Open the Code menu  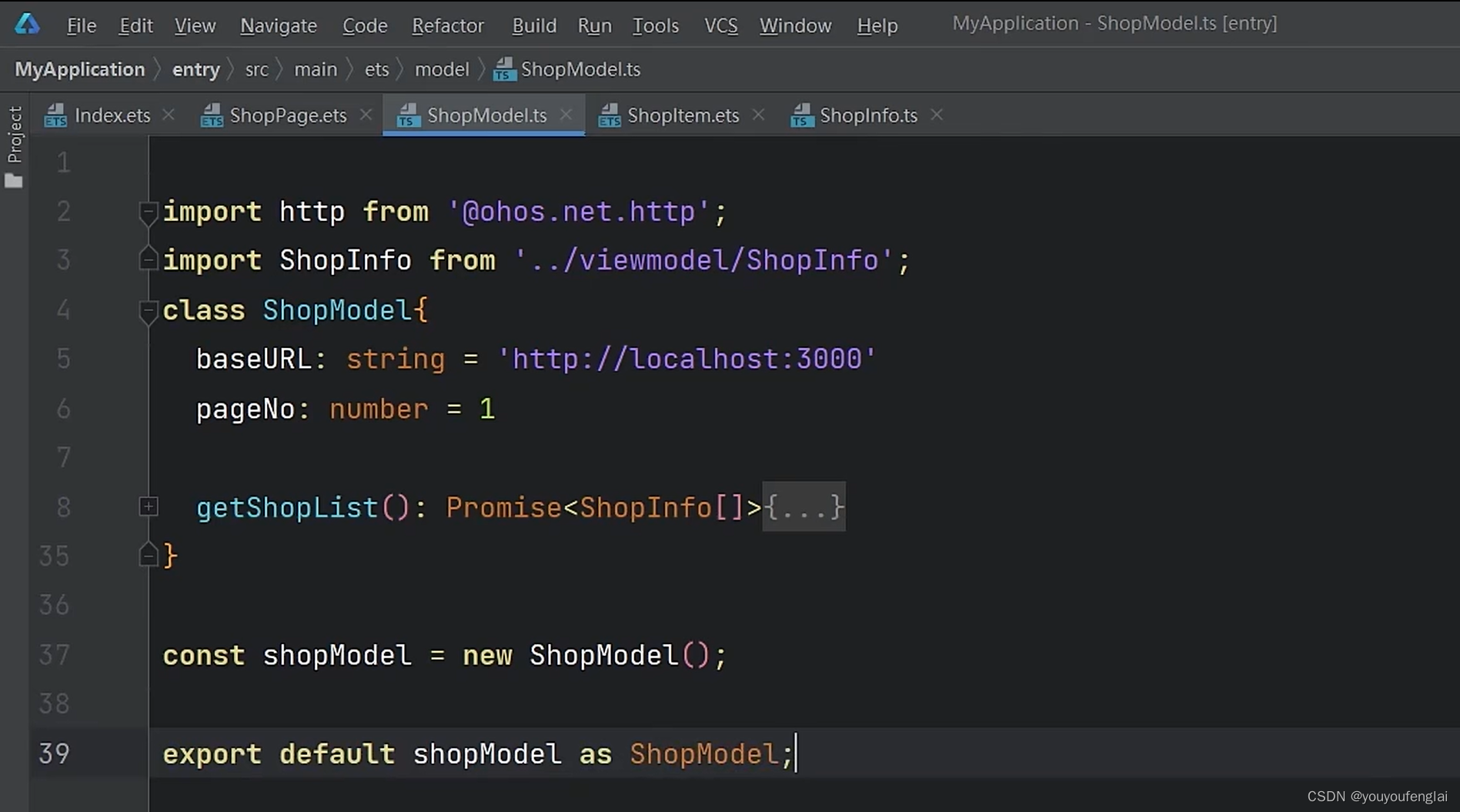click(365, 25)
